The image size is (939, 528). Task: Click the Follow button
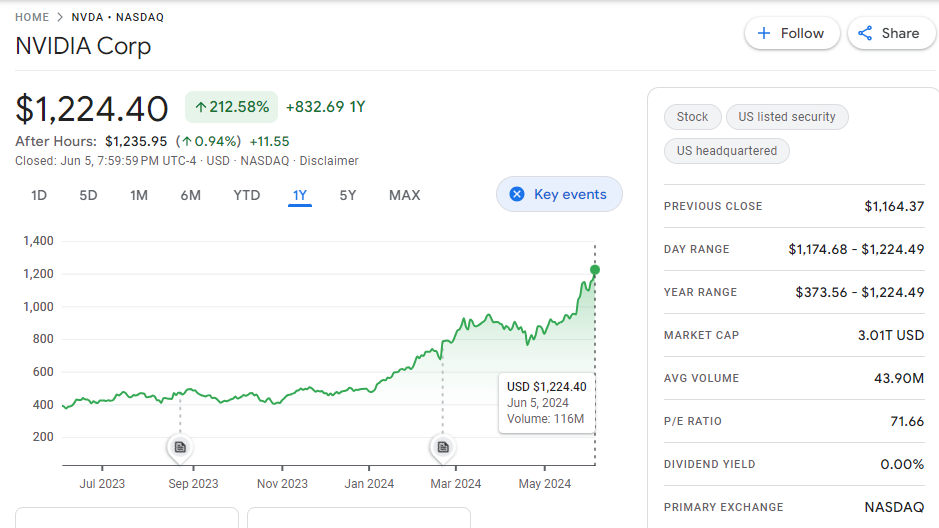tap(792, 34)
